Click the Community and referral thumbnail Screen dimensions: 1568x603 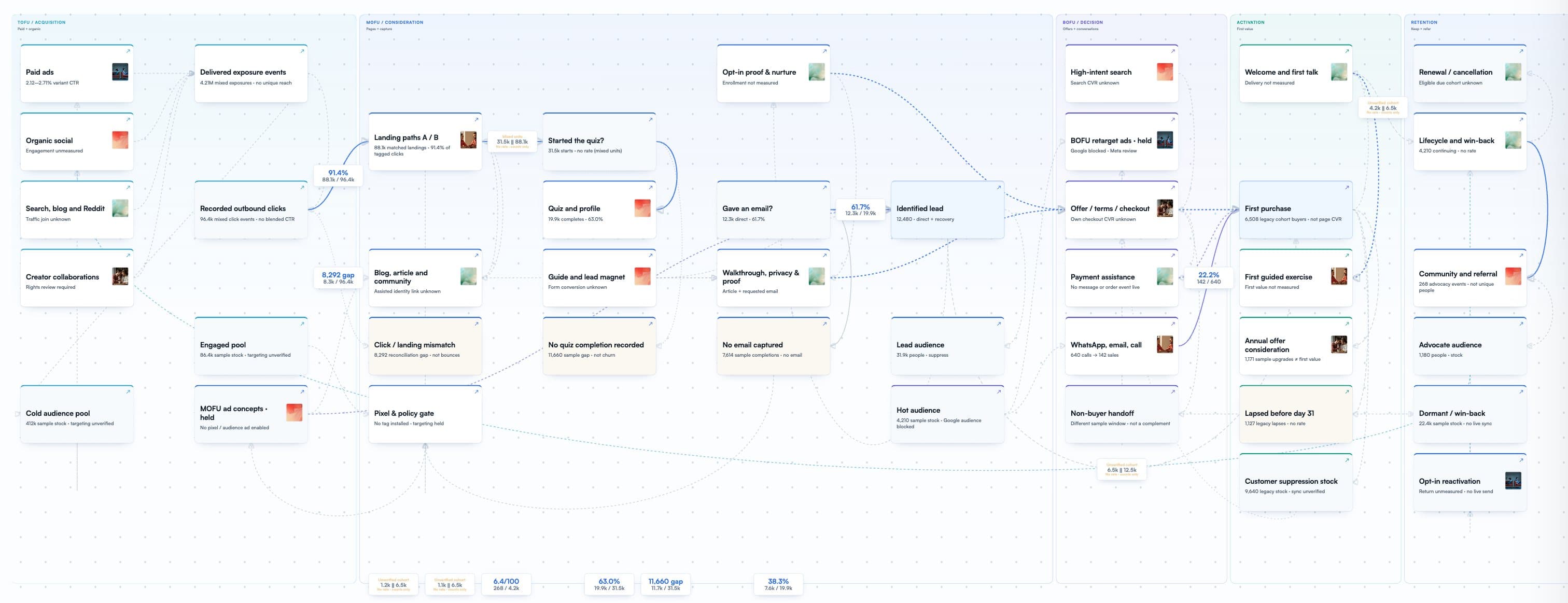click(1513, 276)
